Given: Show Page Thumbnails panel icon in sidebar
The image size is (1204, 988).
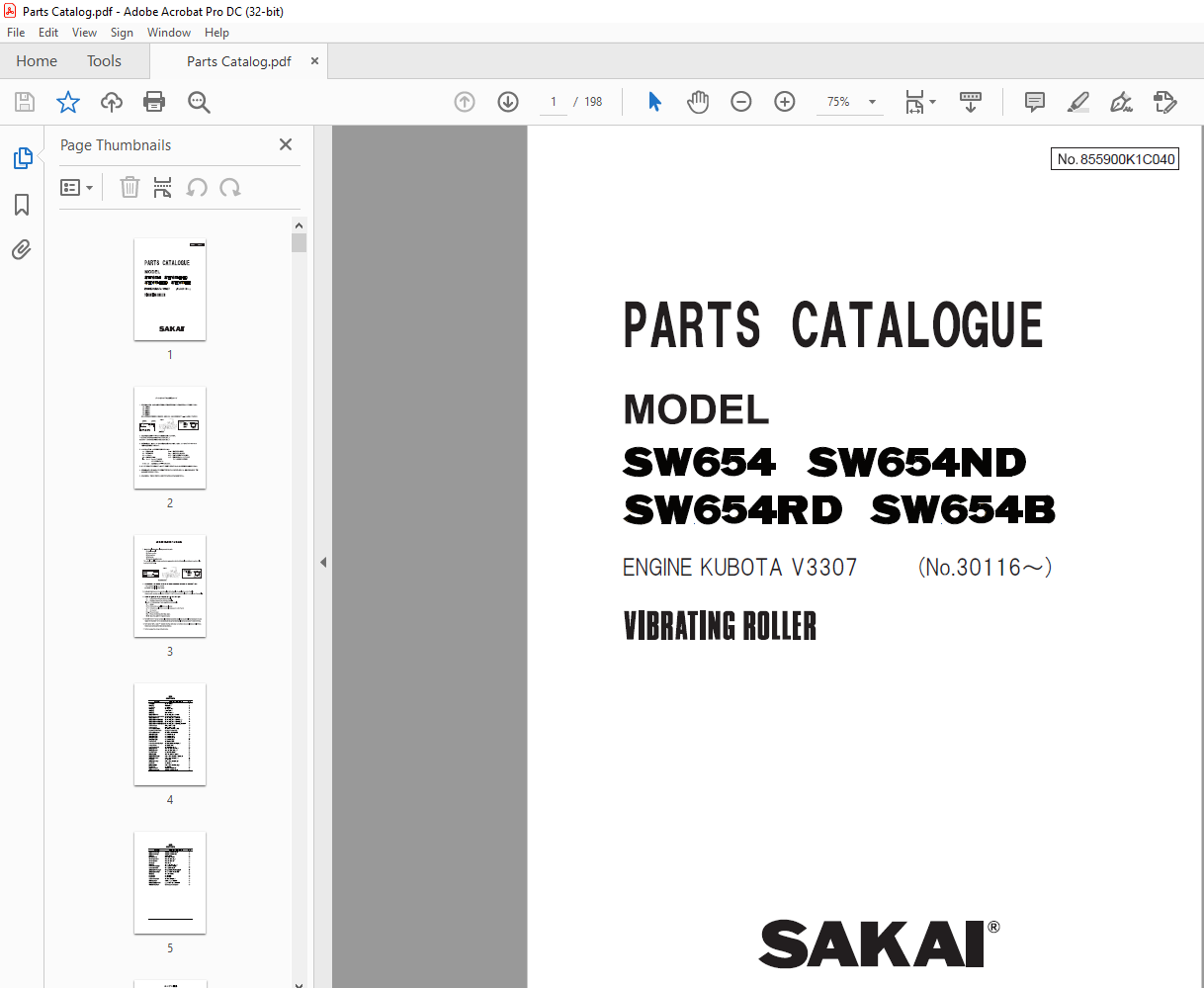Looking at the screenshot, I should point(22,158).
